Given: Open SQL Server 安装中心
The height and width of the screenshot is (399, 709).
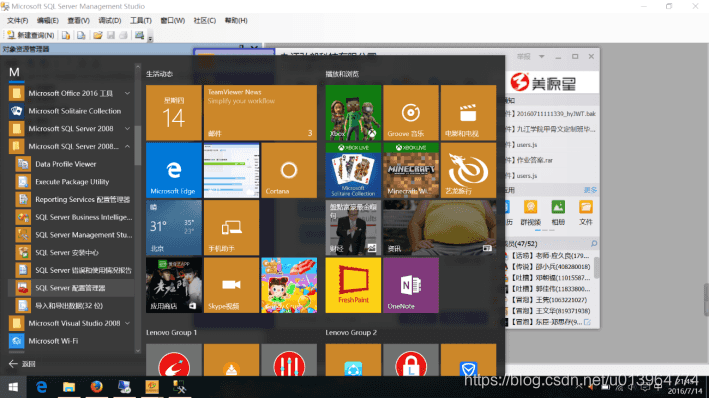Looking at the screenshot, I should [x=74, y=252].
